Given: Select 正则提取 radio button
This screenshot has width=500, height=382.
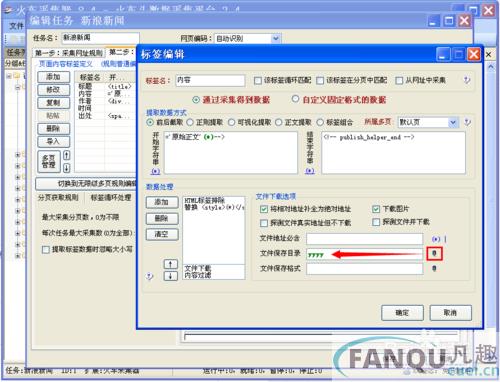Looking at the screenshot, I should (190, 122).
